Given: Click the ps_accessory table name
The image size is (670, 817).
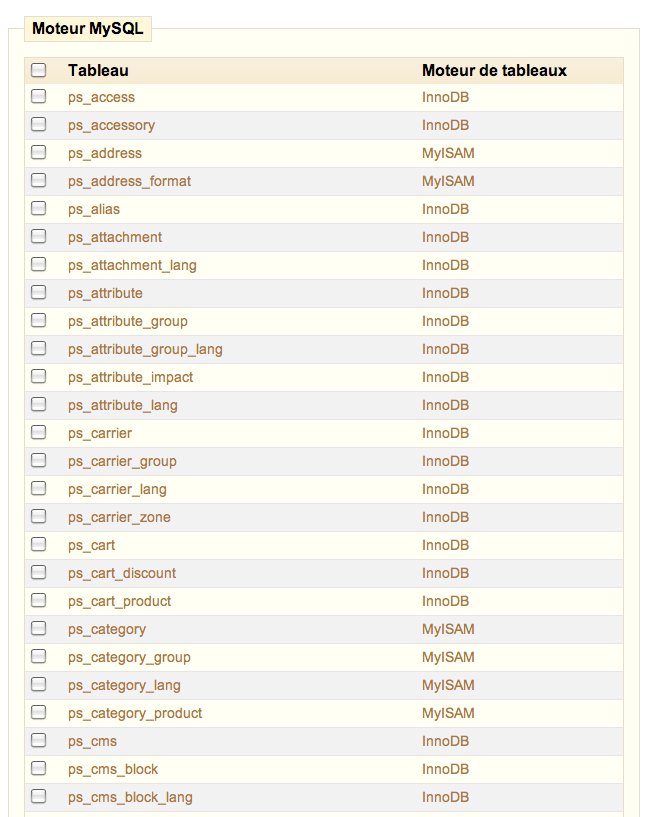Looking at the screenshot, I should click(111, 125).
